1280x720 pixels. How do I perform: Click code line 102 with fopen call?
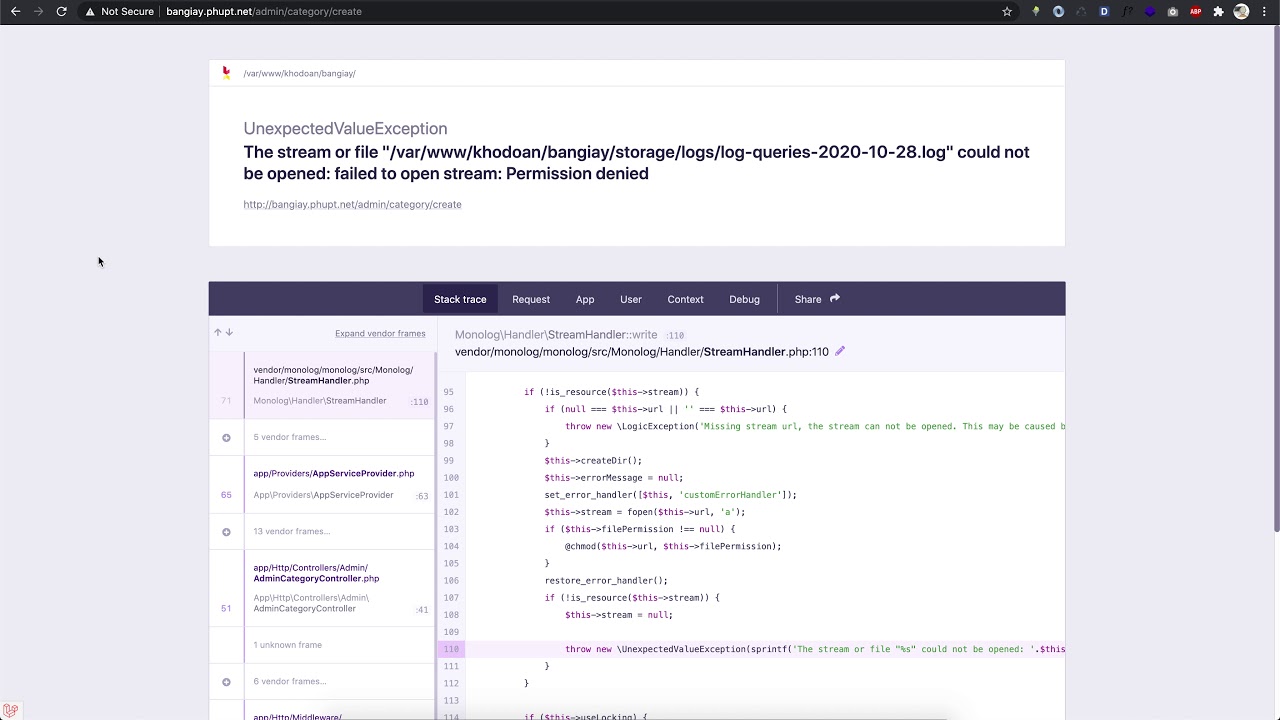click(x=645, y=512)
